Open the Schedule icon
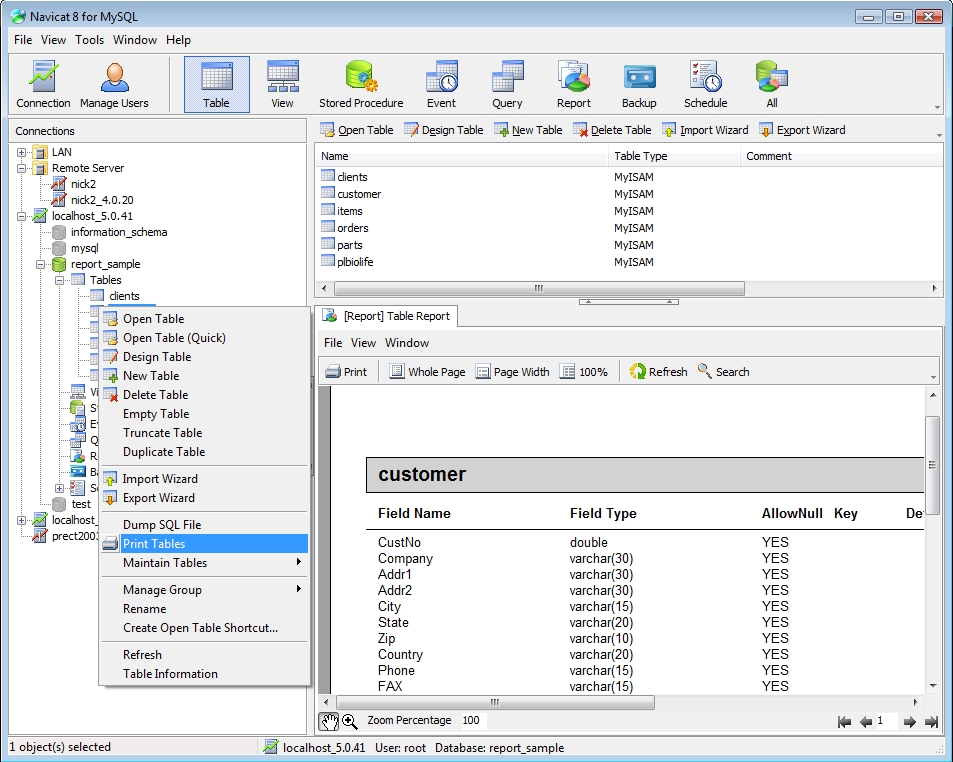This screenshot has width=953, height=762. click(x=705, y=84)
